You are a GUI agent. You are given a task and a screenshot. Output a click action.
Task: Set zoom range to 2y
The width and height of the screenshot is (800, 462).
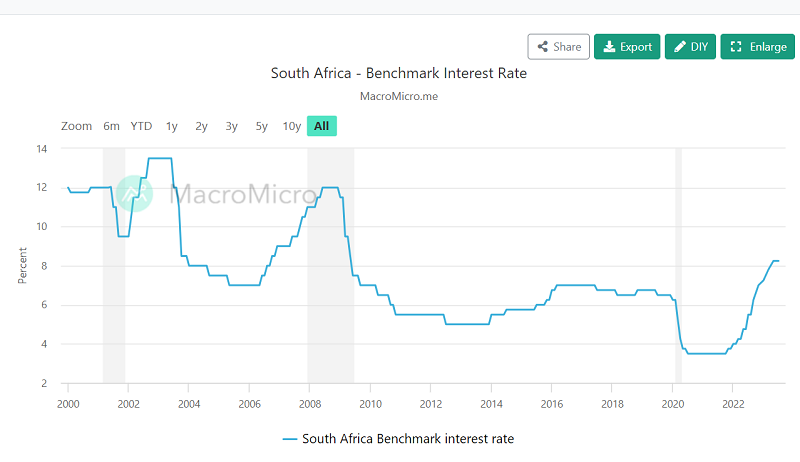[x=202, y=126]
